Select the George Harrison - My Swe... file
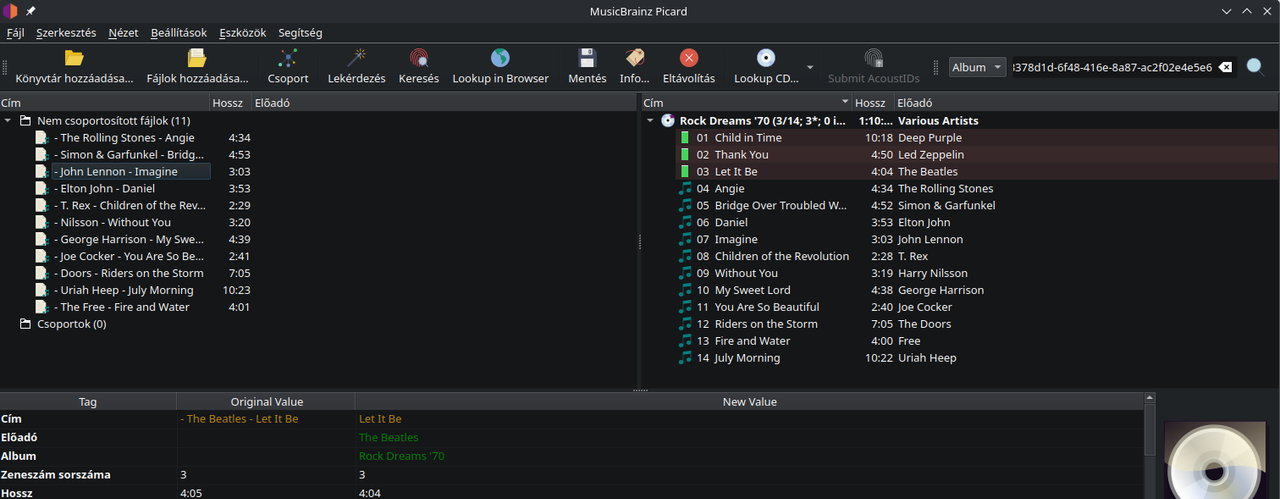Image resolution: width=1280 pixels, height=499 pixels. (x=129, y=239)
